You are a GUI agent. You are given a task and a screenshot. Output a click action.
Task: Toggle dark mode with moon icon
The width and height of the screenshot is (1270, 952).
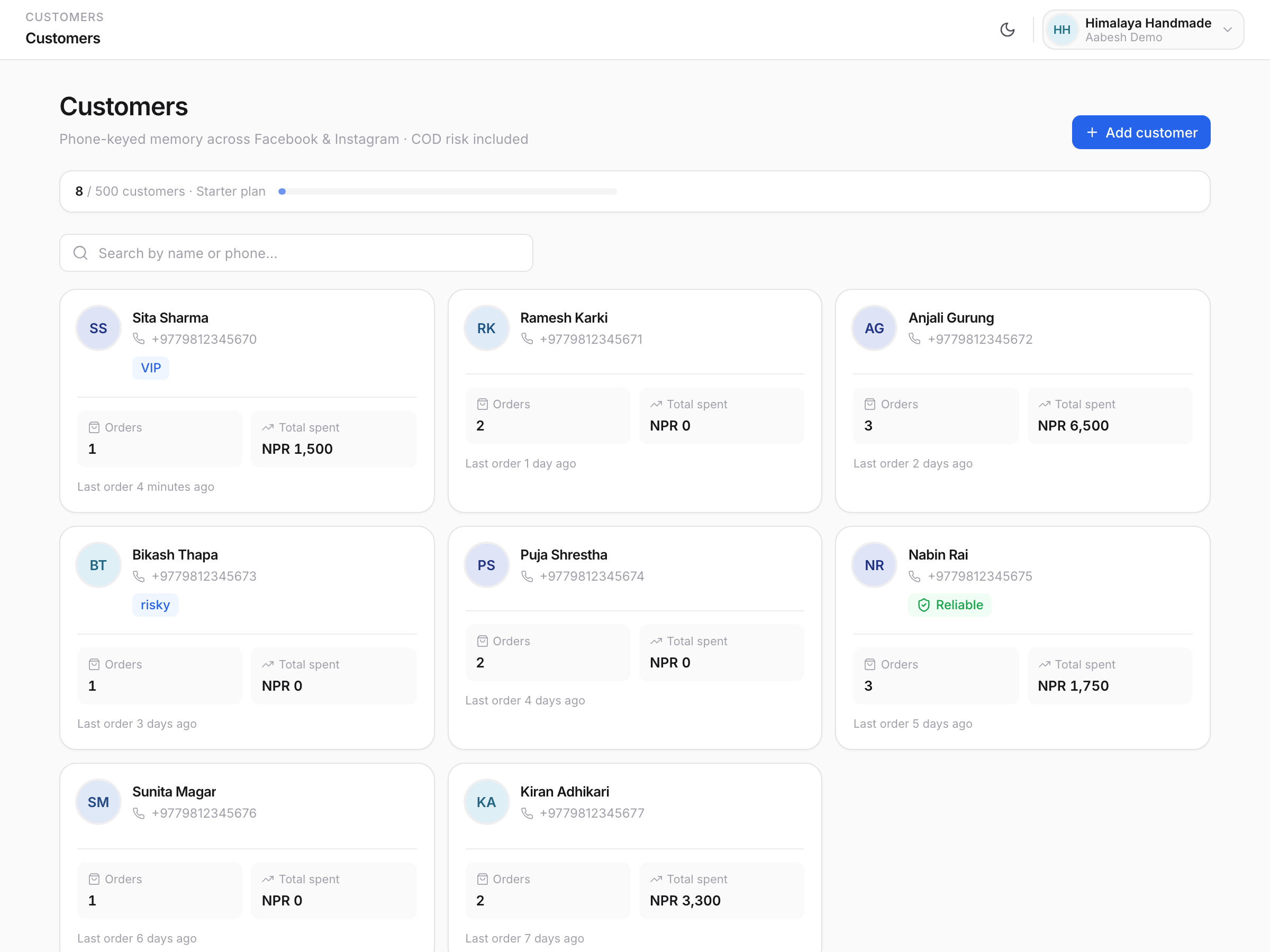[x=1007, y=30]
